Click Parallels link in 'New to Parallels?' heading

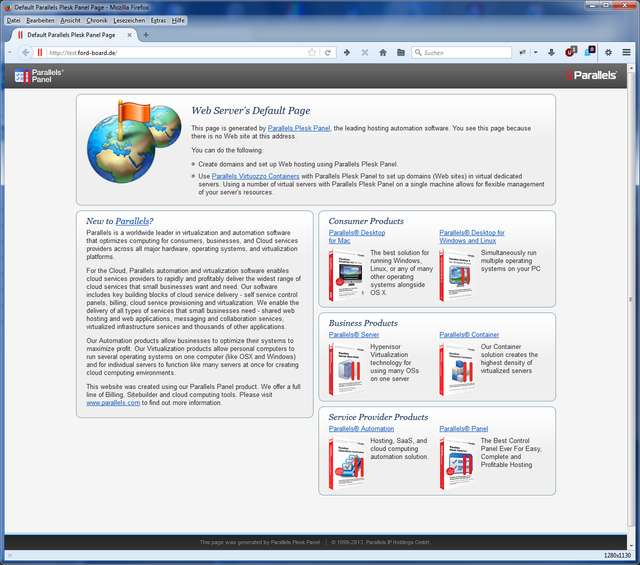pyautogui.click(x=132, y=221)
